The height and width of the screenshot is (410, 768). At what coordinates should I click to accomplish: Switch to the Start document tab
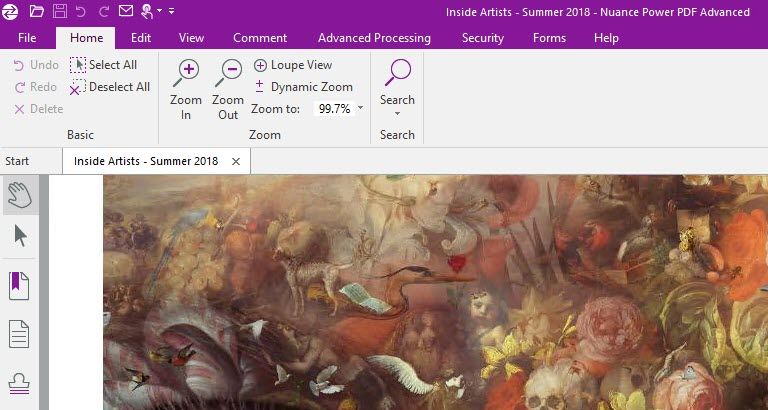coord(17,161)
